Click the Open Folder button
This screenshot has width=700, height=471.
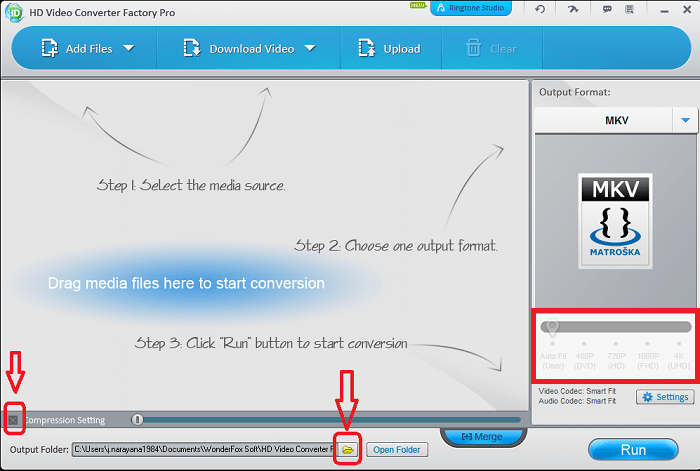tap(397, 450)
